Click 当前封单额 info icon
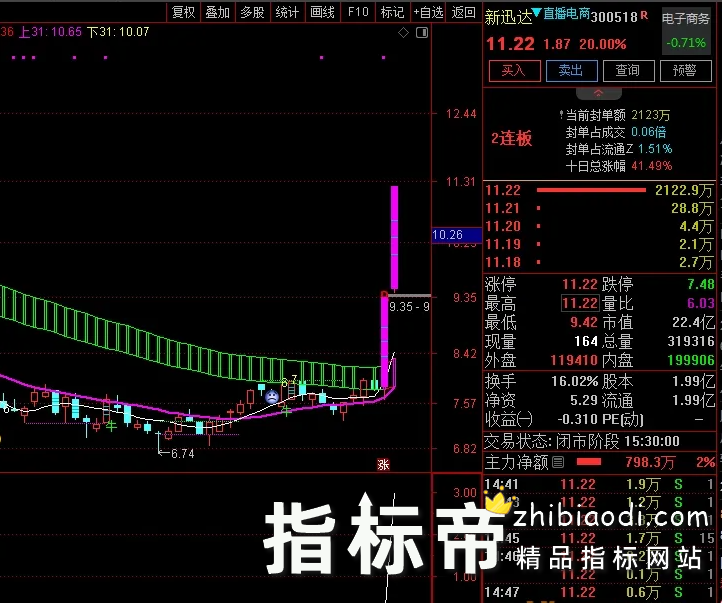722x603 pixels. click(561, 114)
